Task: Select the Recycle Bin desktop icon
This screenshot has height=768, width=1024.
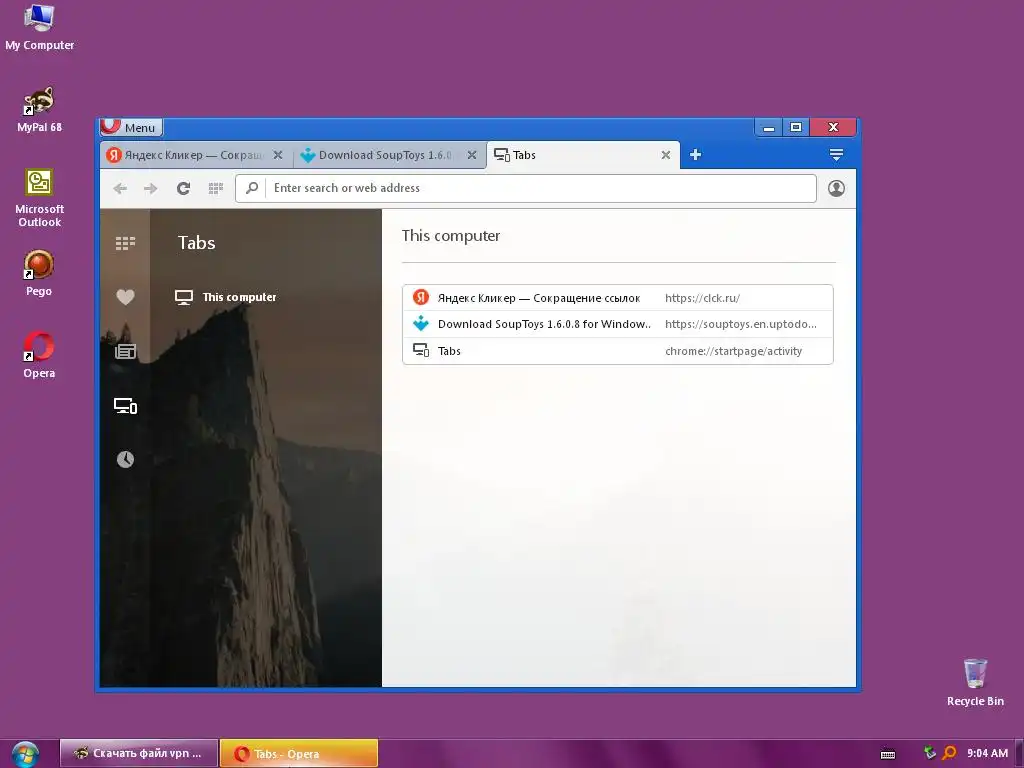Action: 975,683
